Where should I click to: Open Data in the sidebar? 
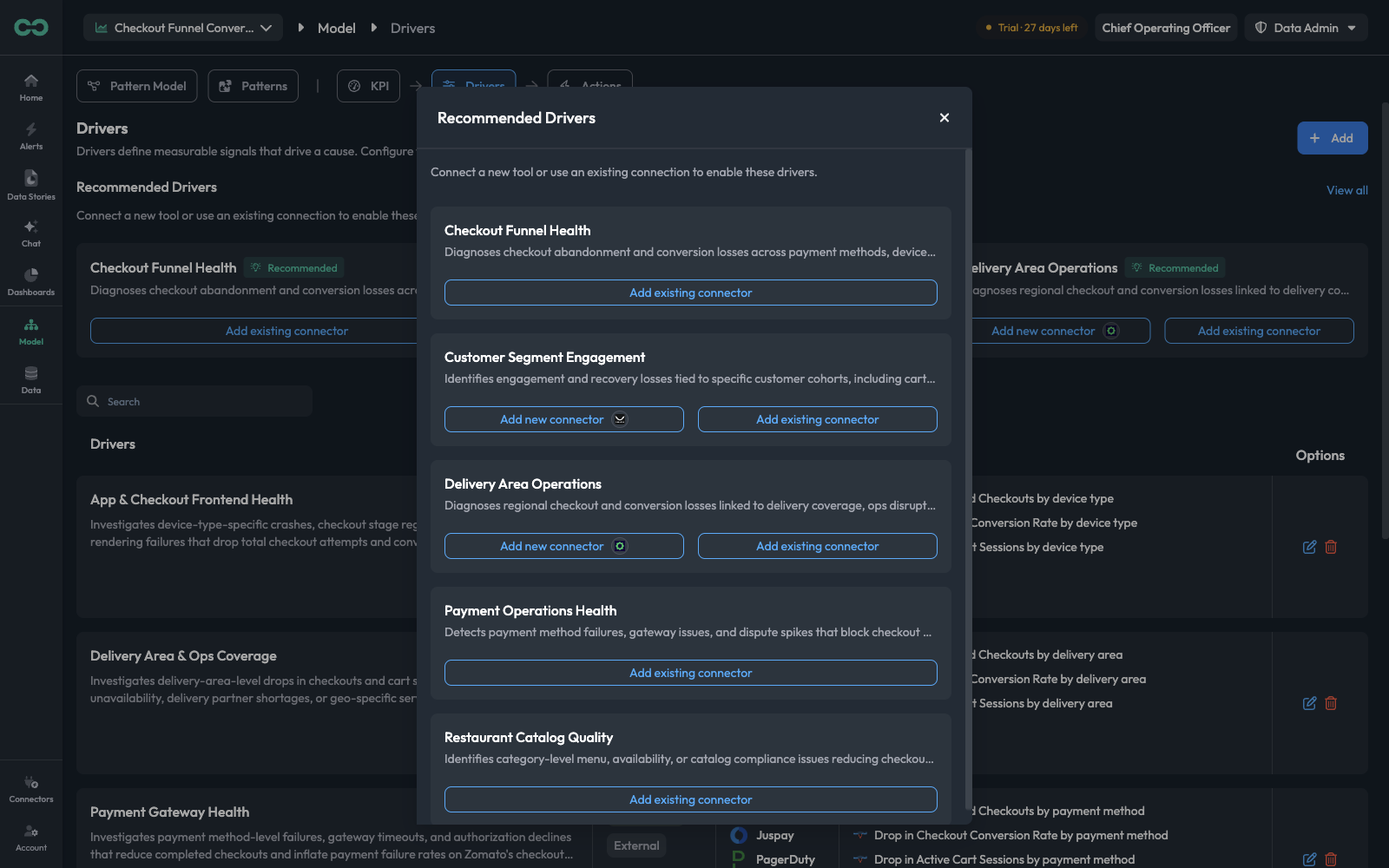[x=31, y=380]
